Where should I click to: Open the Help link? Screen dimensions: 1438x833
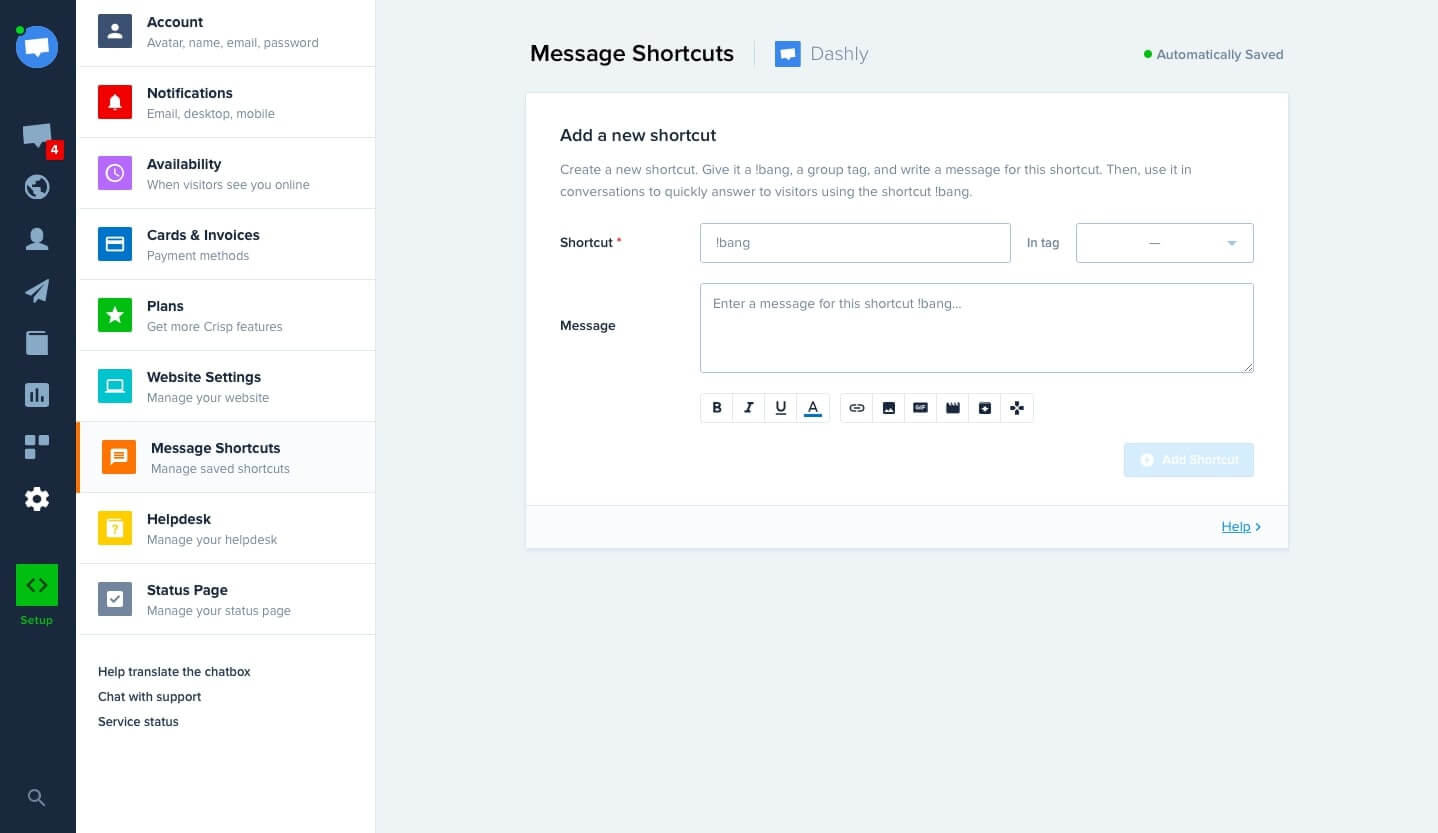coord(1236,527)
